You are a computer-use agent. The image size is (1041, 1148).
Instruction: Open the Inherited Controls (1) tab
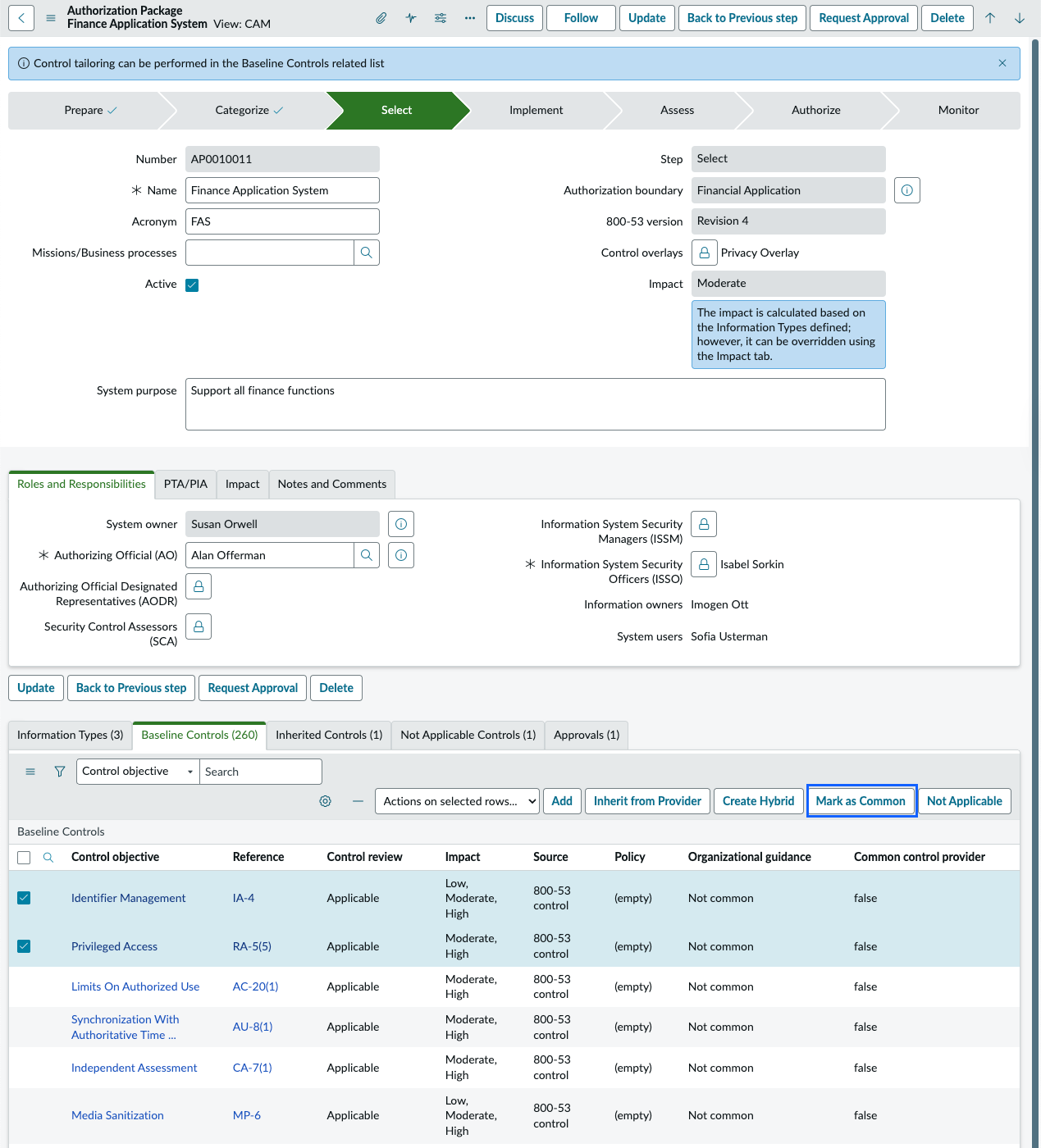(x=329, y=735)
